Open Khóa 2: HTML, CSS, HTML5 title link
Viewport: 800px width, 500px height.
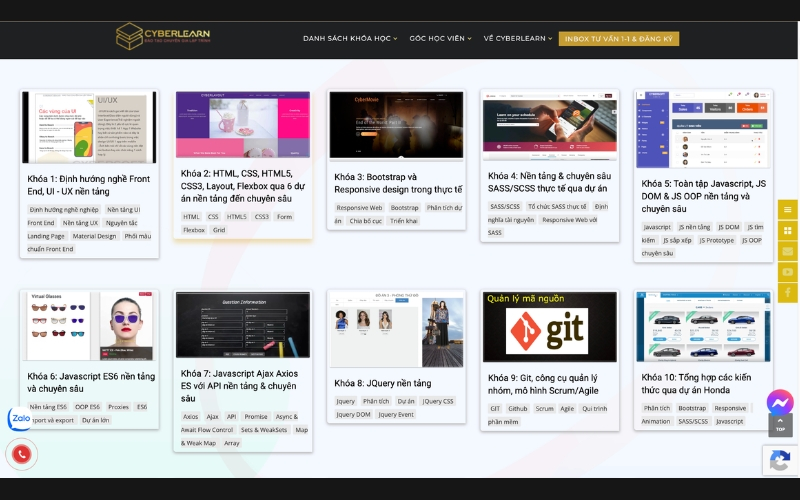[243, 186]
